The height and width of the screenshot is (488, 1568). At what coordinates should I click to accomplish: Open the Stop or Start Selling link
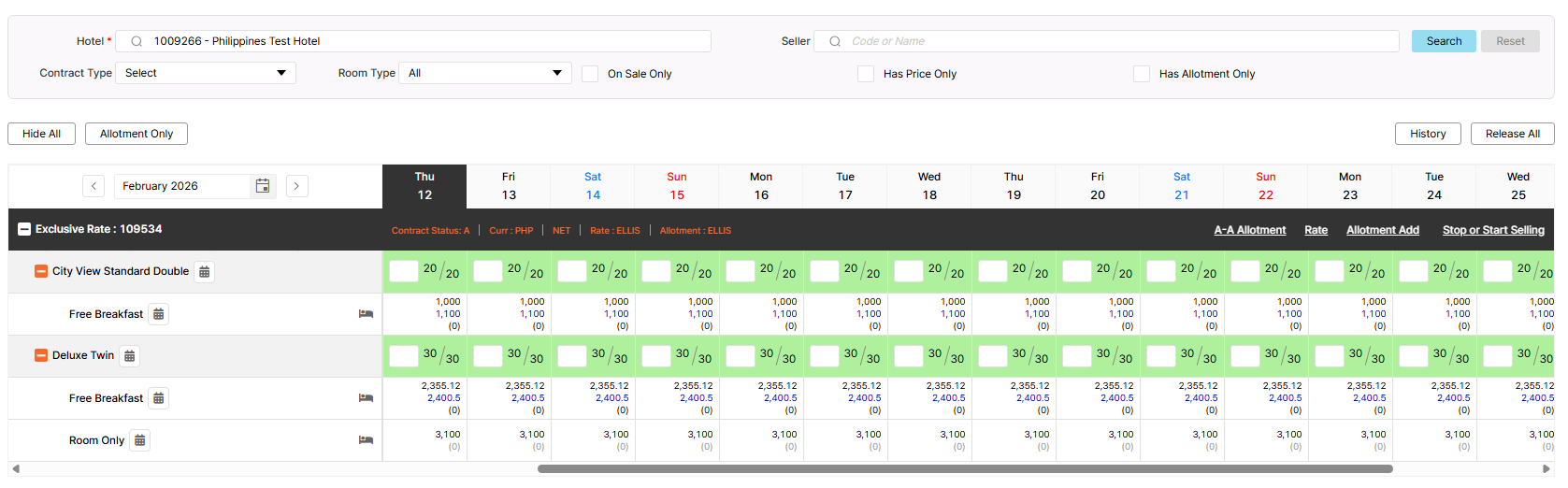[1492, 230]
